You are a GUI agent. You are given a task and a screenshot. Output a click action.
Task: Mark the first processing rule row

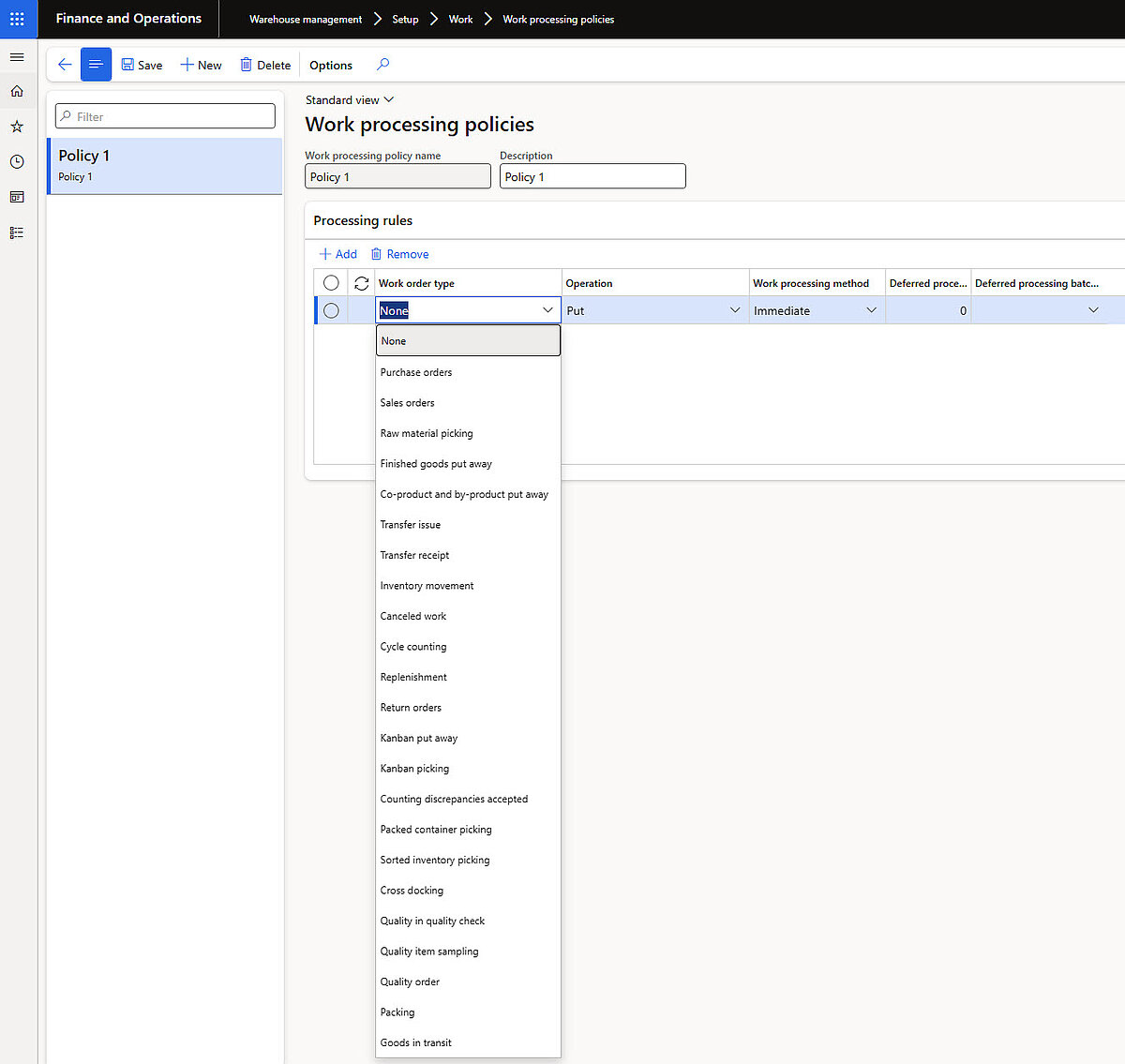pos(331,310)
